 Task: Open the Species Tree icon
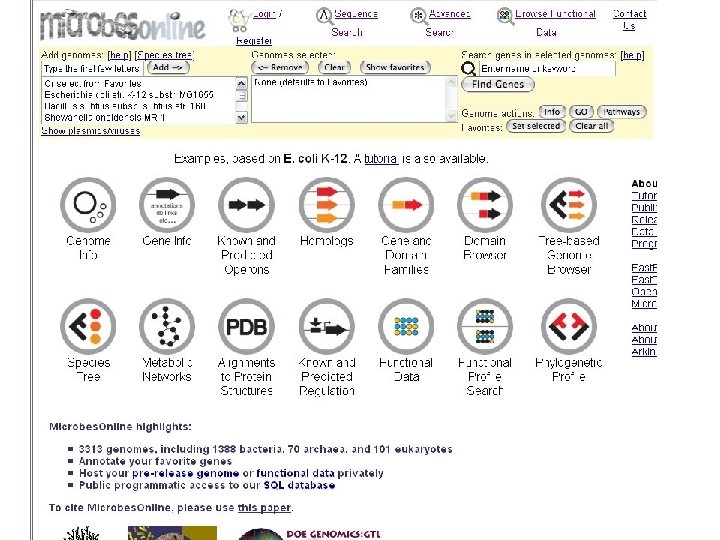88,326
